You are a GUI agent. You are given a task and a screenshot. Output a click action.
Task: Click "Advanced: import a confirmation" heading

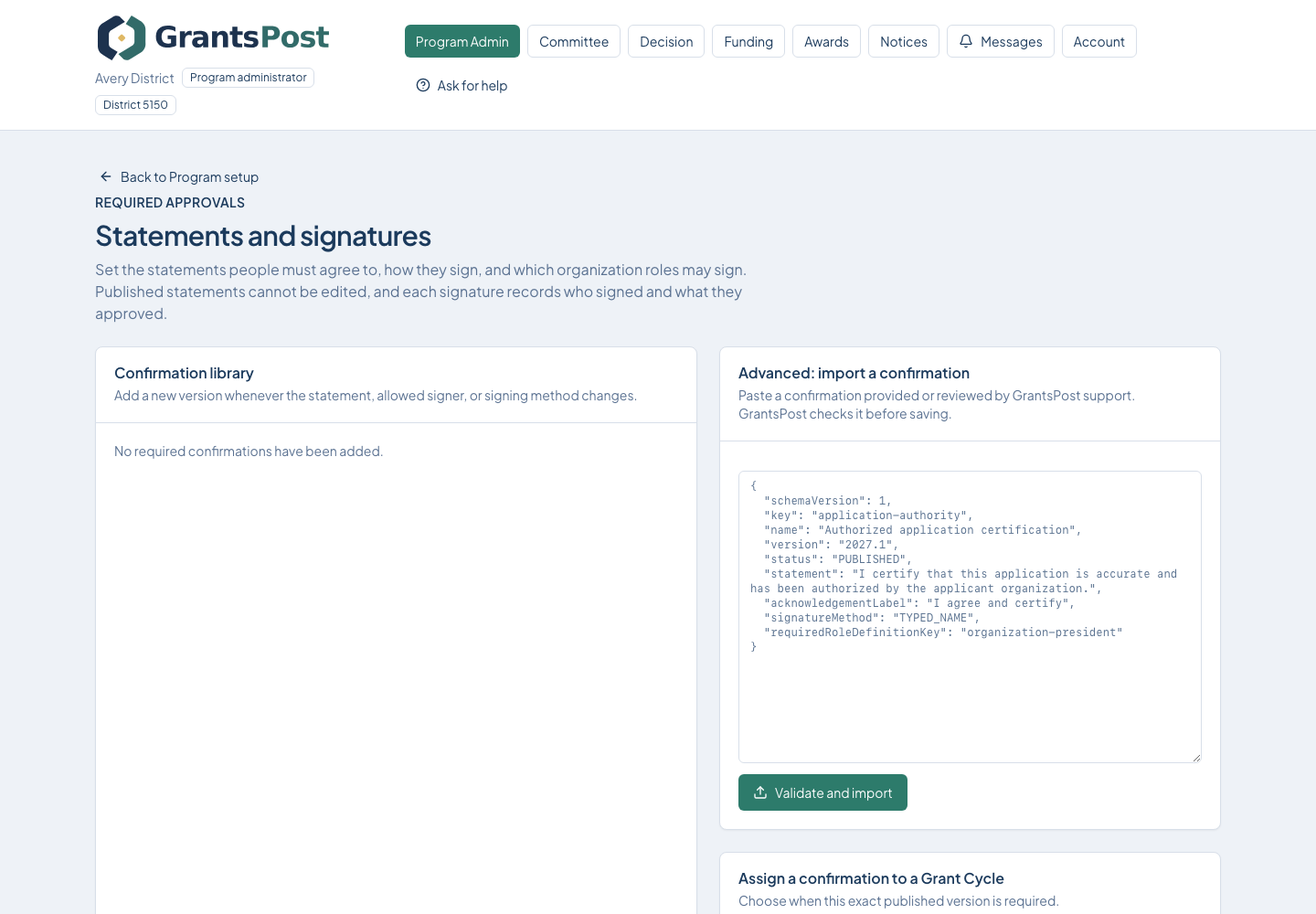click(x=854, y=373)
